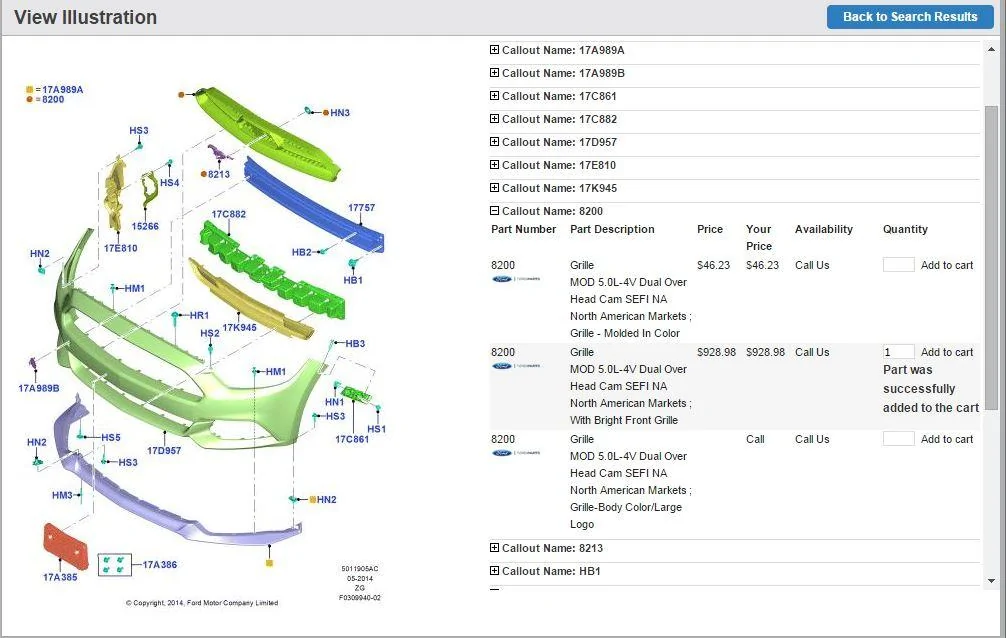Click the HS2 callout label
Viewport: 1006px width, 638px height.
point(210,334)
